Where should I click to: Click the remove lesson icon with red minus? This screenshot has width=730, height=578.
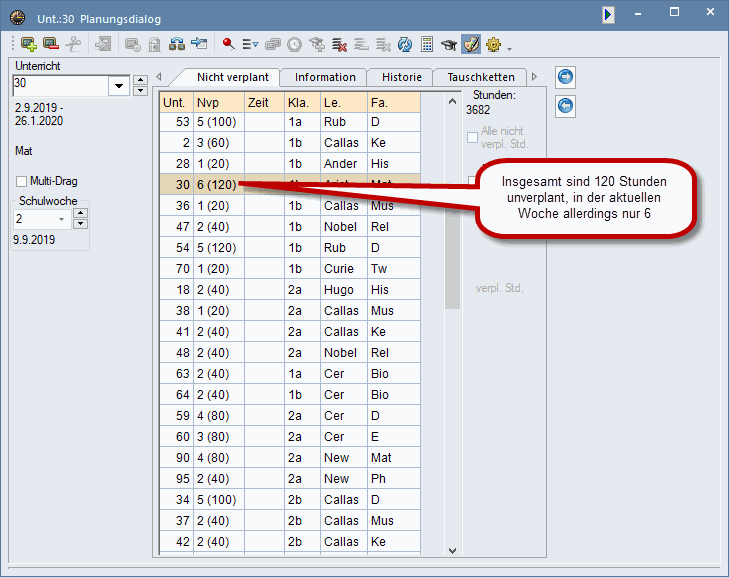coord(51,44)
